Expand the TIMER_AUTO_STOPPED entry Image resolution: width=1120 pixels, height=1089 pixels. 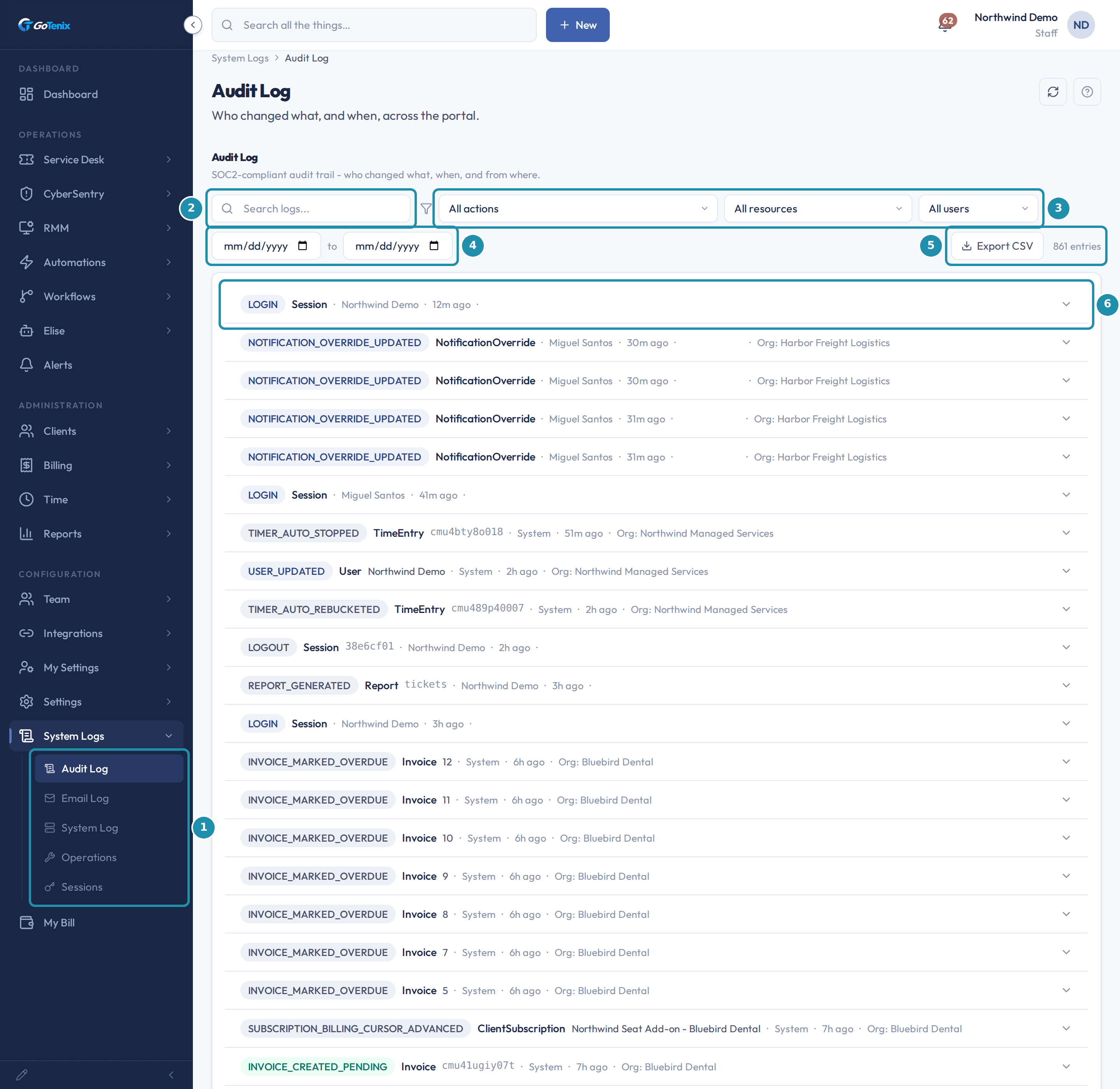click(x=656, y=533)
